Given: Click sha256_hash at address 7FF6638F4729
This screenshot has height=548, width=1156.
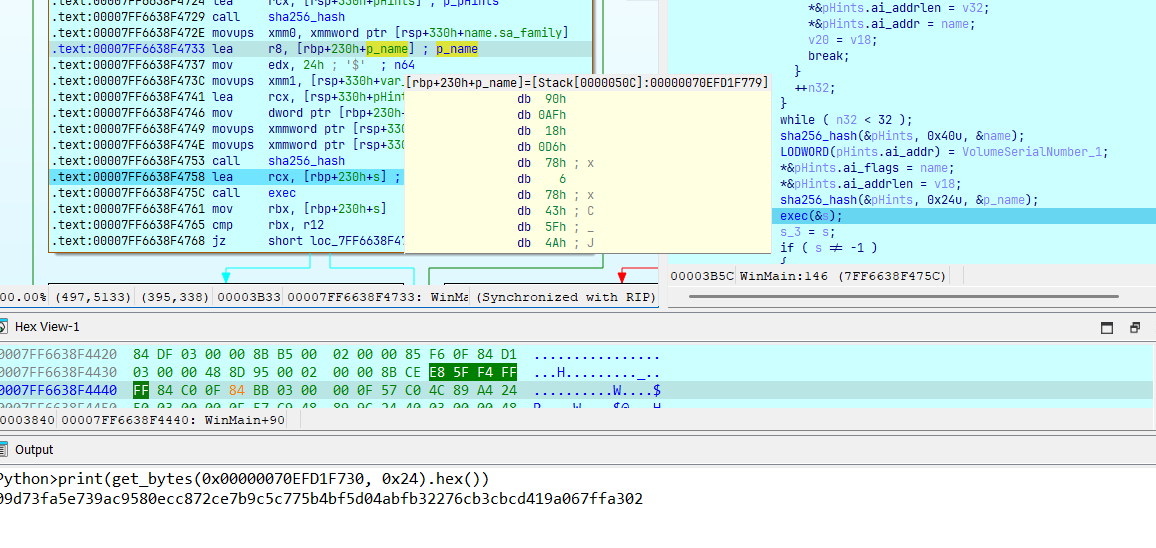Looking at the screenshot, I should coord(308,17).
